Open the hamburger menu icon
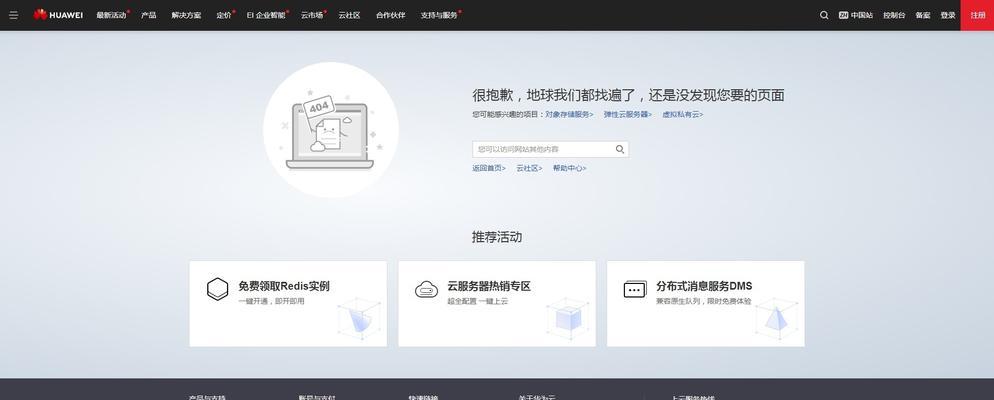This screenshot has width=994, height=400. click(13, 15)
